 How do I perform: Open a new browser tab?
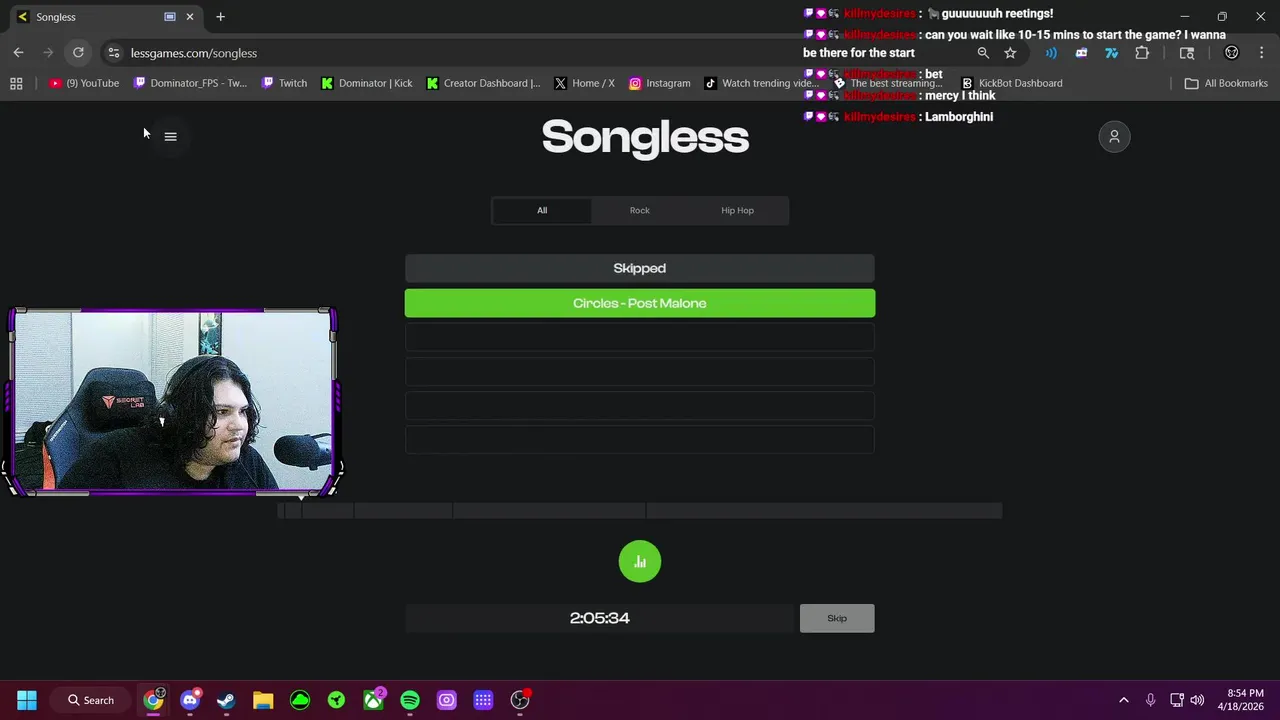point(220,17)
